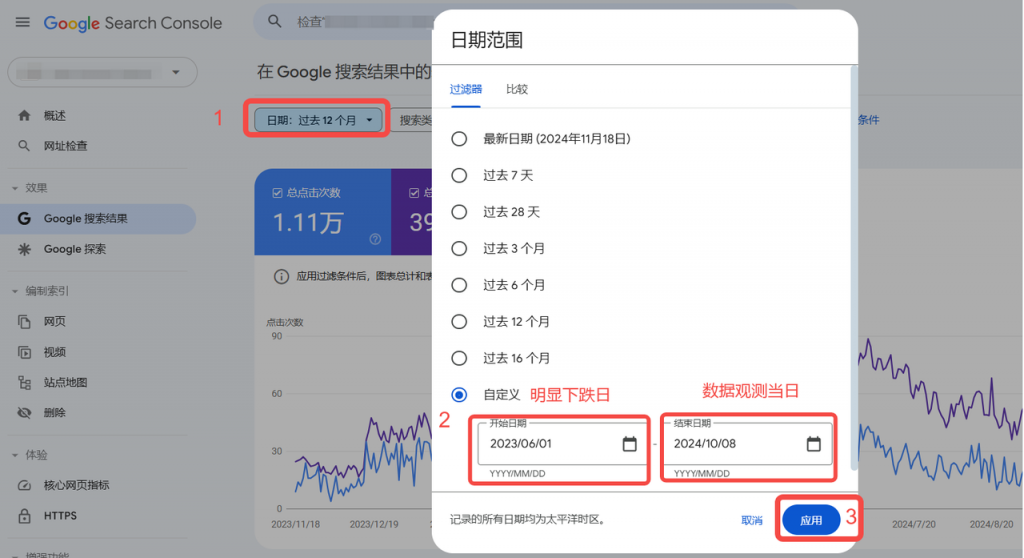Click the magnifier icon beside 网址检查
Screen dimensions: 1024x558
24,146
